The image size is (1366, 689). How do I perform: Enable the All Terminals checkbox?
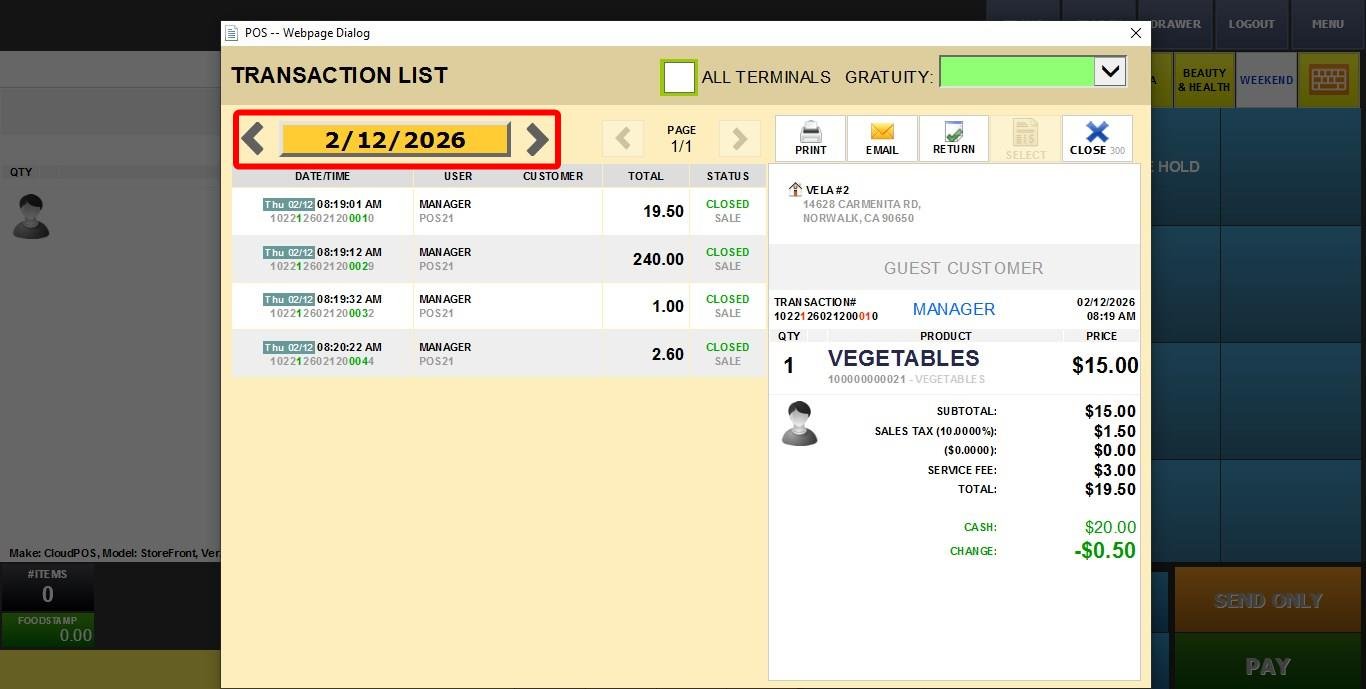coord(679,77)
